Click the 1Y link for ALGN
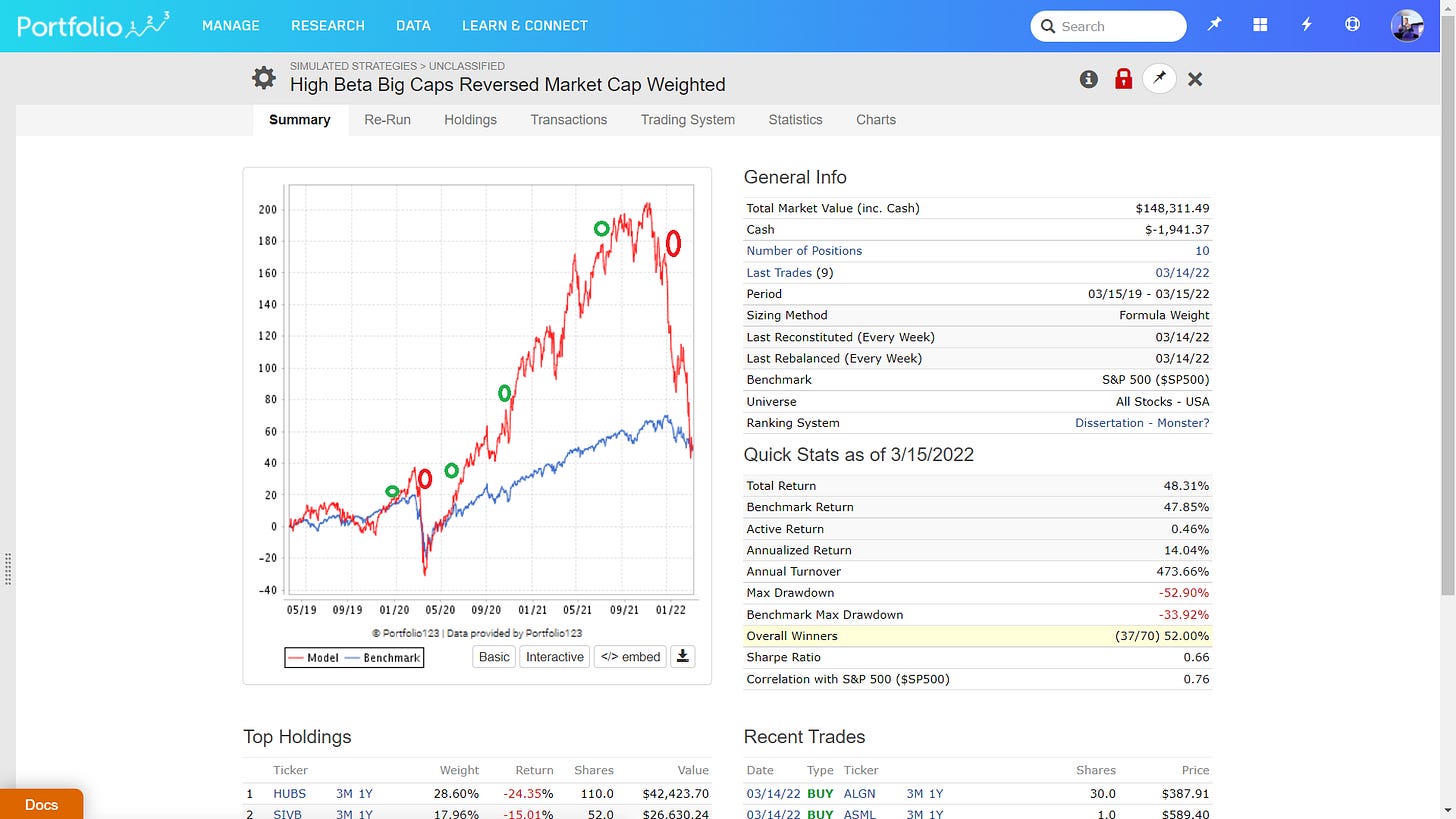The width and height of the screenshot is (1456, 819). (936, 793)
